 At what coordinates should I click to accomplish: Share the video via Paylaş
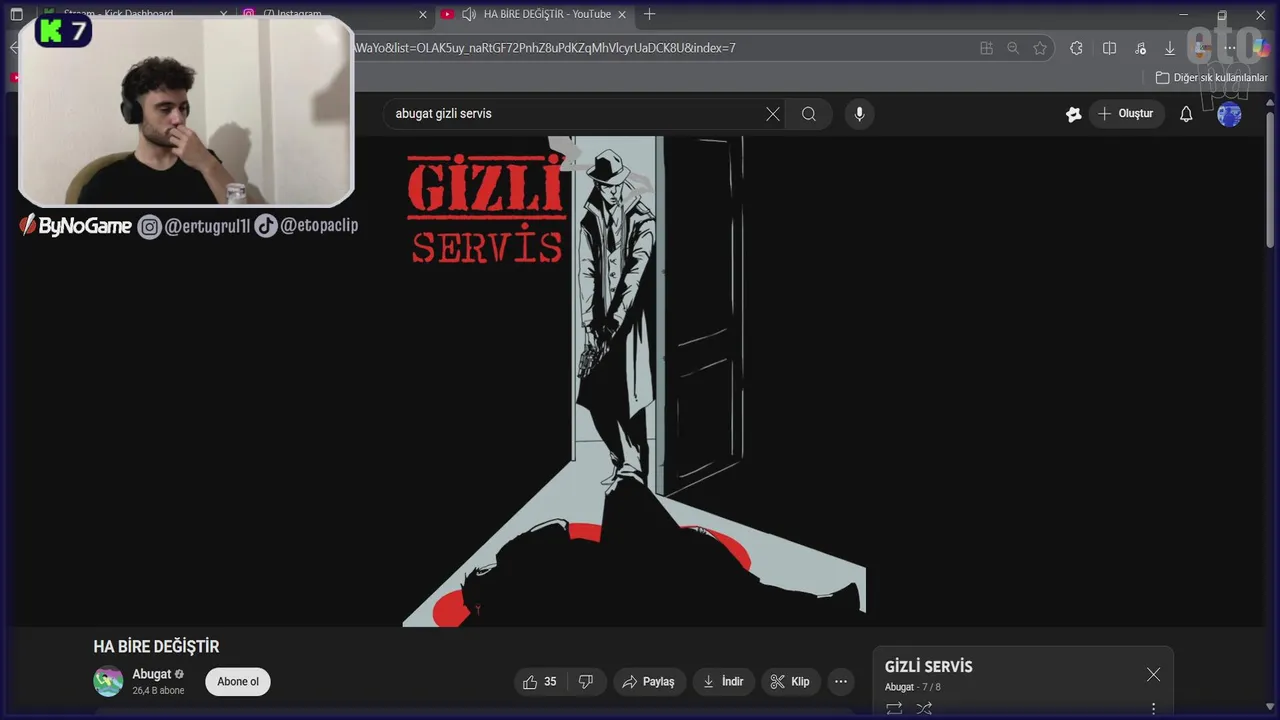(648, 682)
